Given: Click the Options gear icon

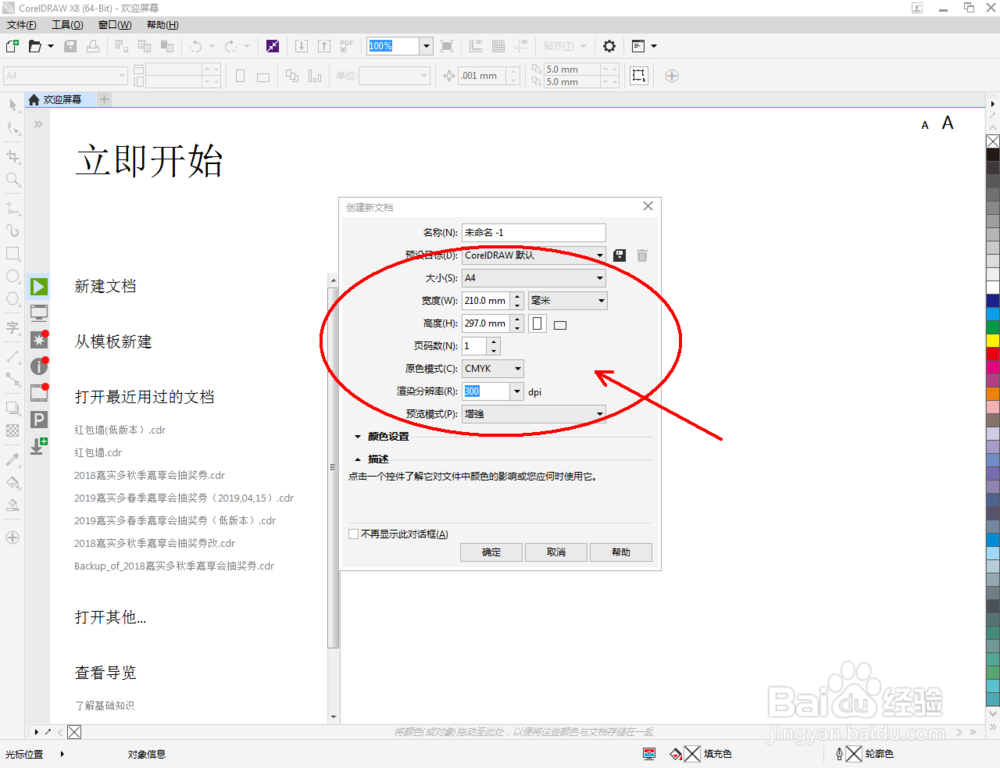Looking at the screenshot, I should tap(609, 46).
